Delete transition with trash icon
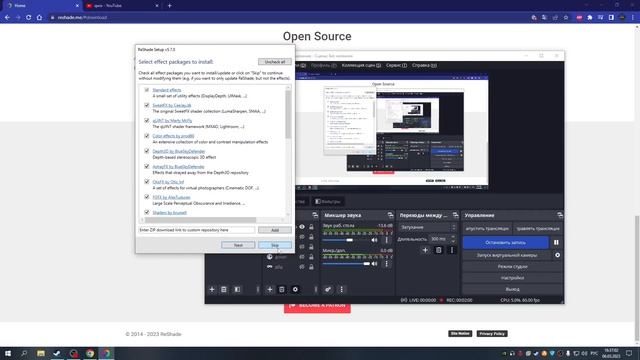The width and height of the screenshot is (640, 360). [x=438, y=250]
